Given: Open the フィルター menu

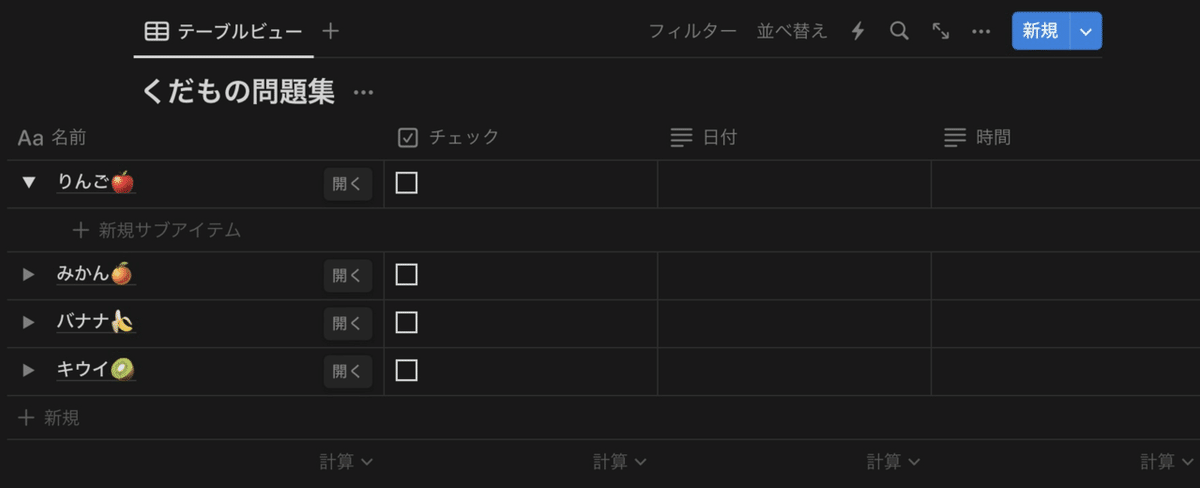Looking at the screenshot, I should tap(692, 31).
